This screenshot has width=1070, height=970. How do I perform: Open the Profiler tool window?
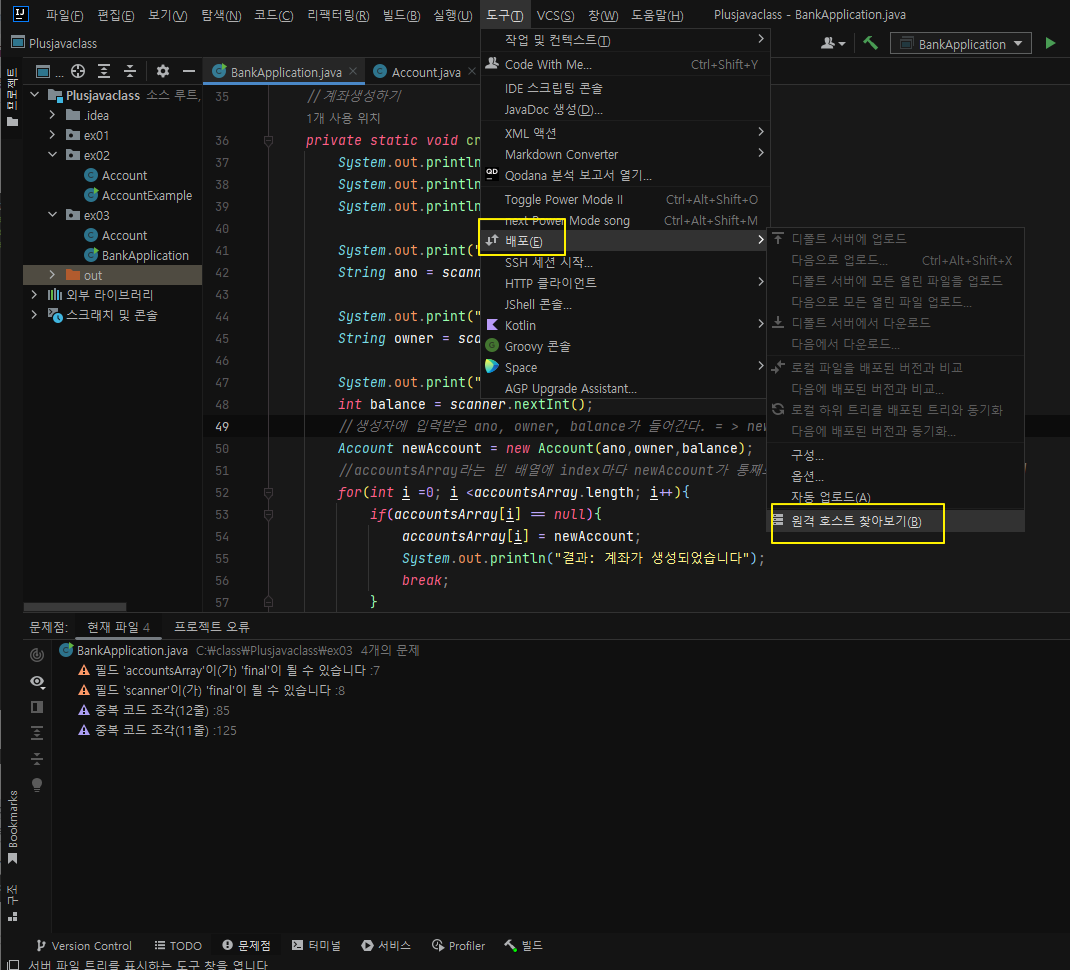pos(459,945)
